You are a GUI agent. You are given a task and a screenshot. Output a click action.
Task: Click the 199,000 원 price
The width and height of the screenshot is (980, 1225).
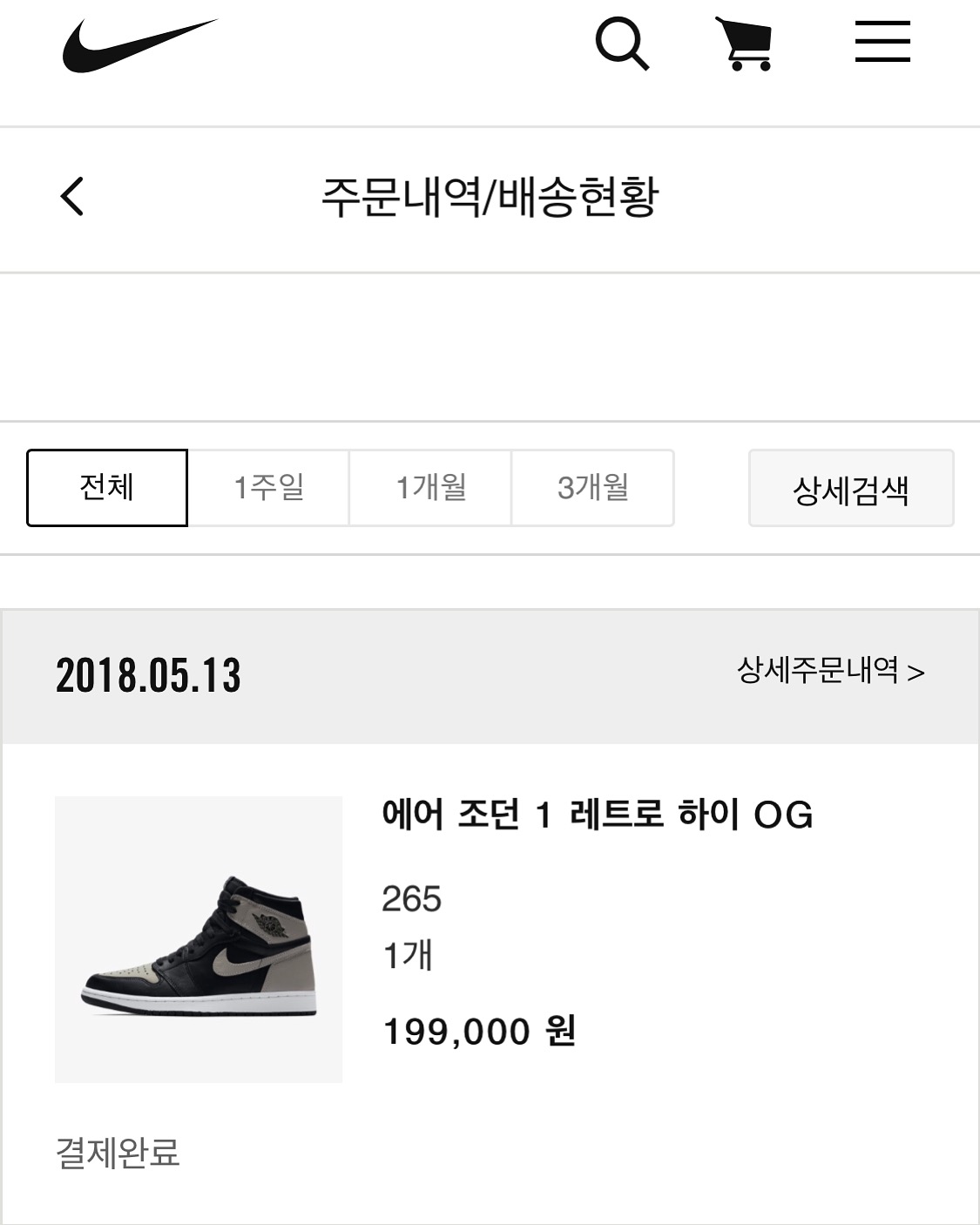tap(479, 1032)
